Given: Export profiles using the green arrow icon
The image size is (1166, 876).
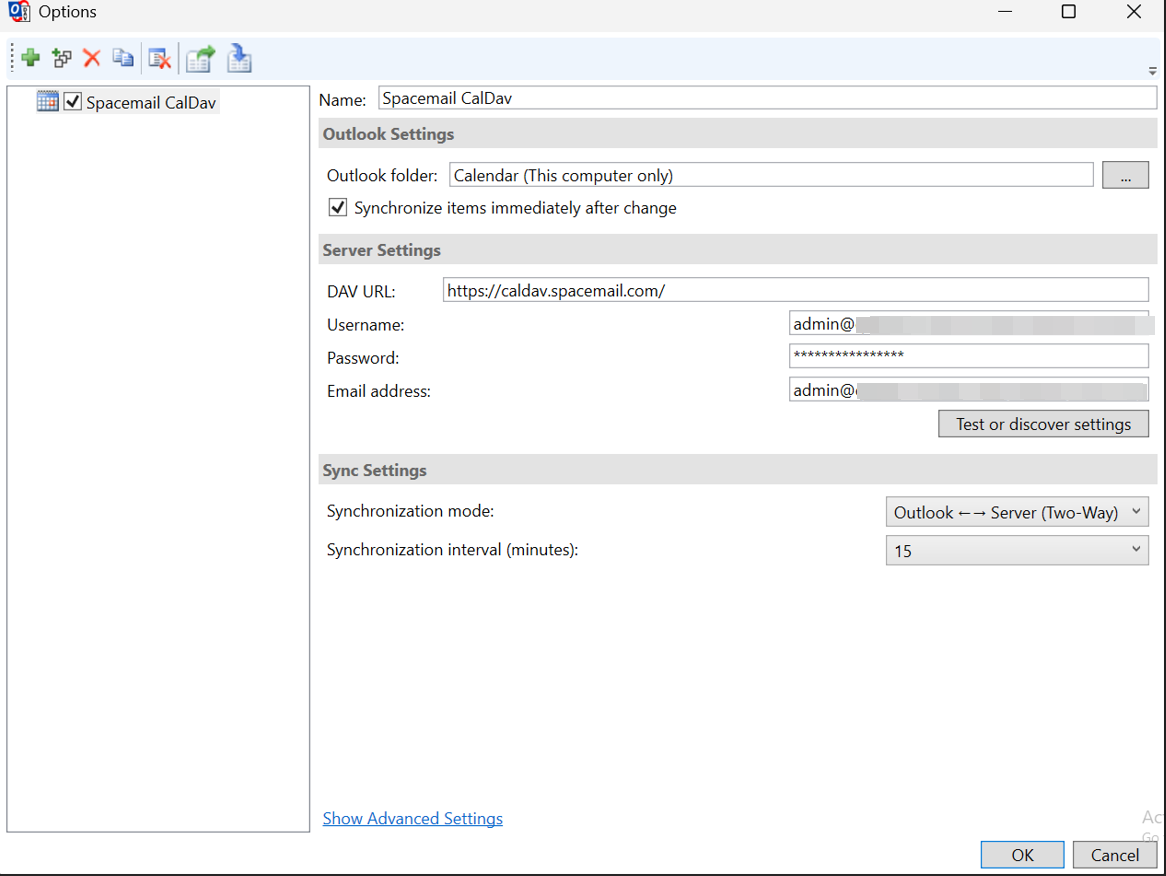Looking at the screenshot, I should (x=199, y=59).
